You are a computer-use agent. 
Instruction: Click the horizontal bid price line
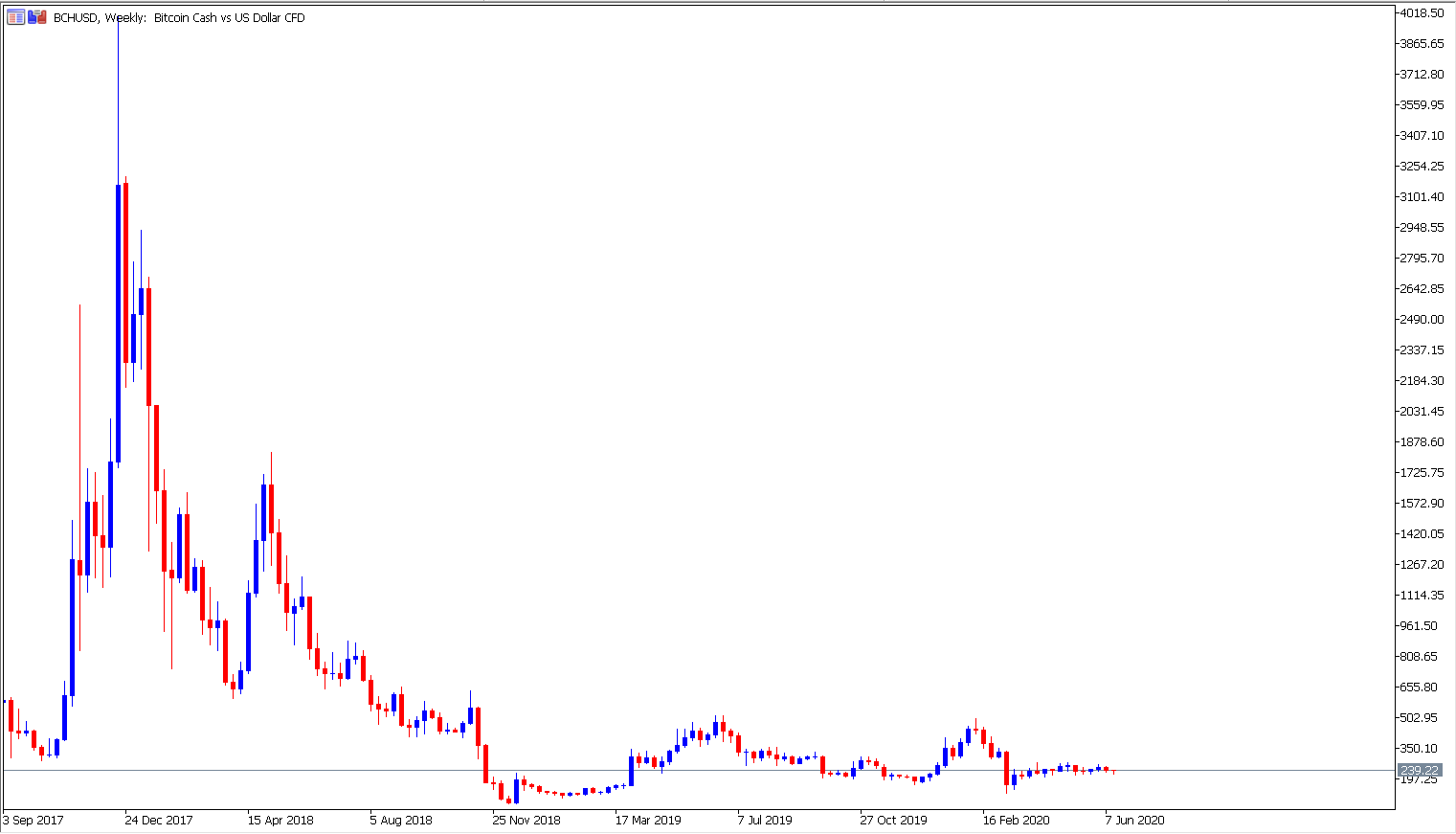(x=670, y=770)
